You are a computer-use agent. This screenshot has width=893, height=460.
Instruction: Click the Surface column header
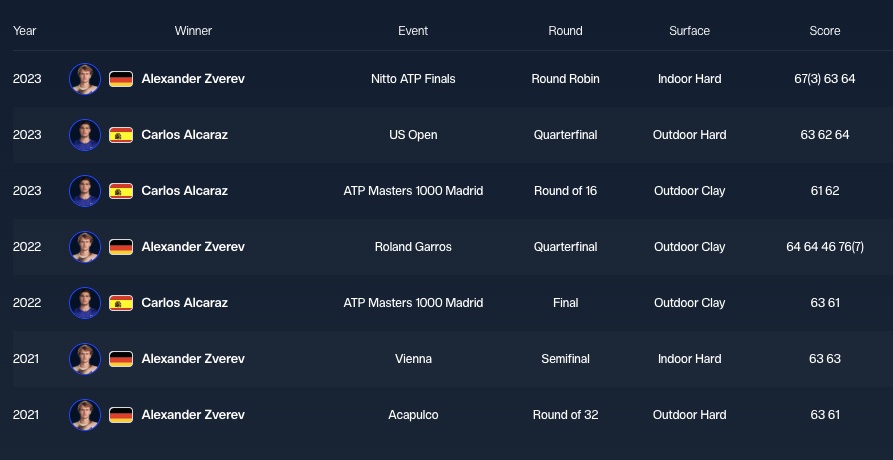pyautogui.click(x=689, y=31)
